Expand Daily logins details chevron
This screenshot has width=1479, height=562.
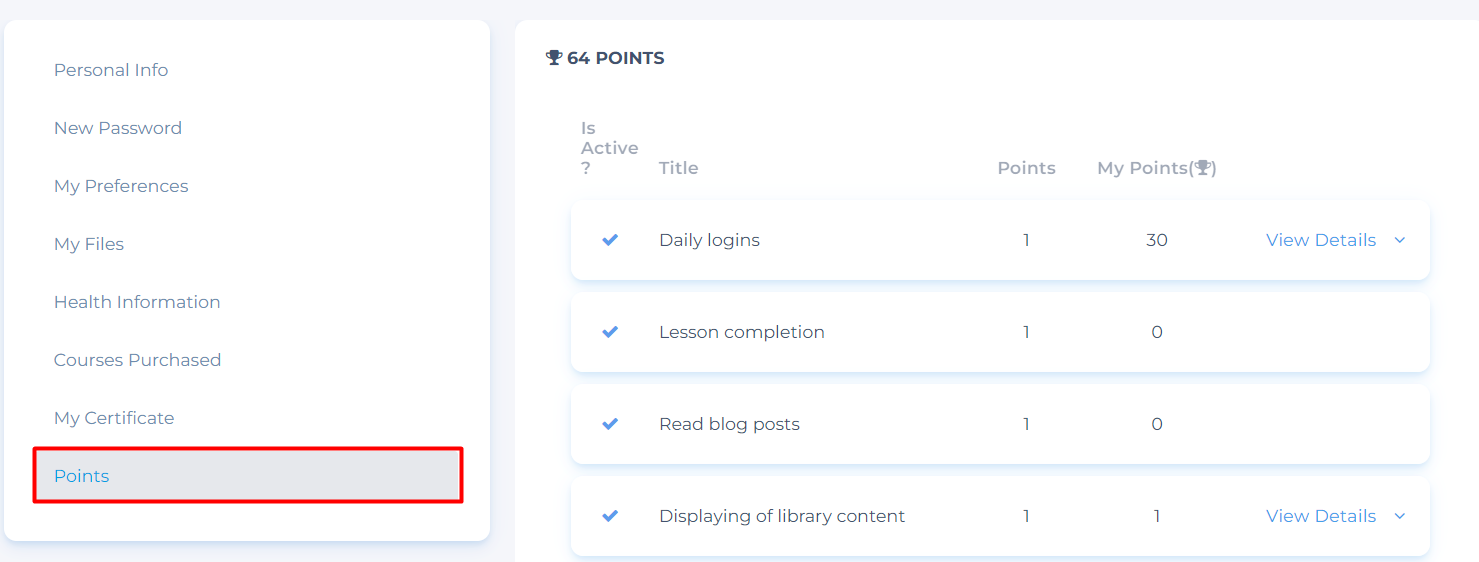(1400, 240)
